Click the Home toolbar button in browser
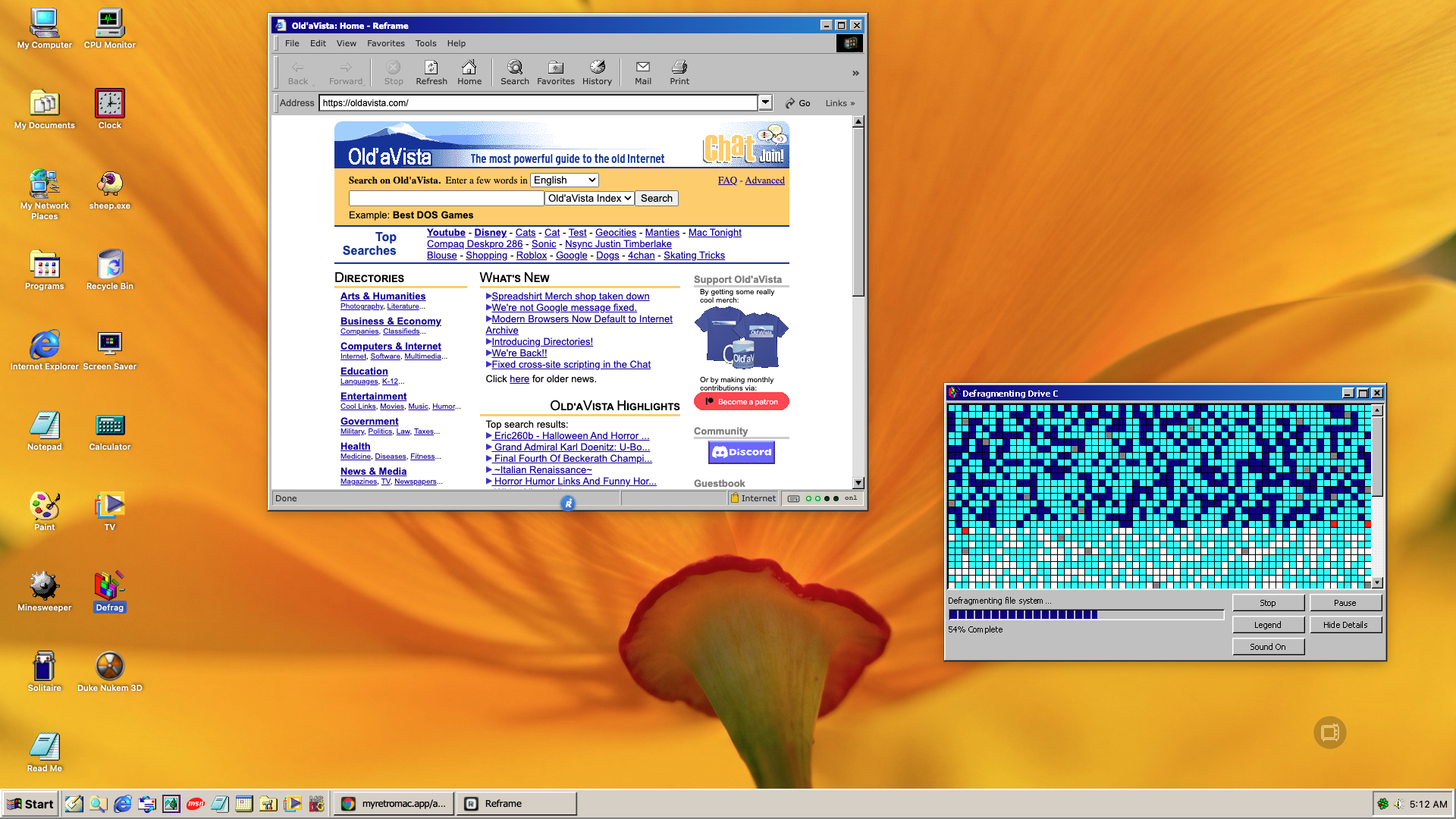The image size is (1456, 819). [x=469, y=73]
